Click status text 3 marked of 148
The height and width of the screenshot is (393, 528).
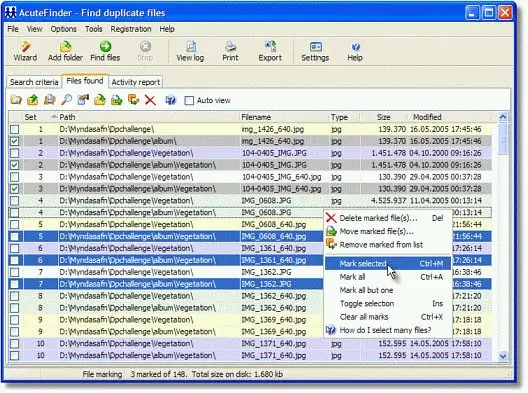[x=160, y=374]
